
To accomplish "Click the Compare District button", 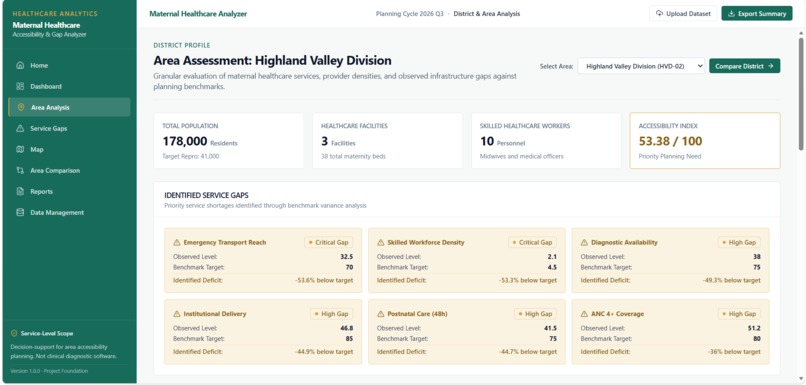I will [x=744, y=66].
